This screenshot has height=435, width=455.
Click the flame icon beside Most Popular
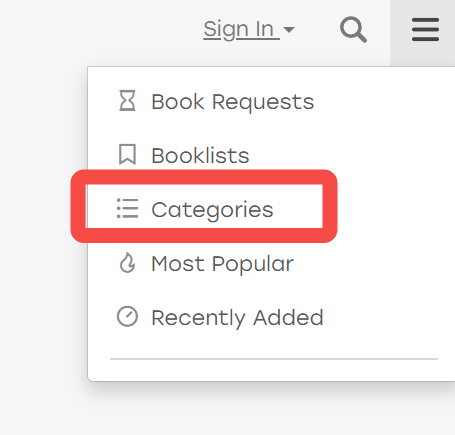tap(127, 262)
